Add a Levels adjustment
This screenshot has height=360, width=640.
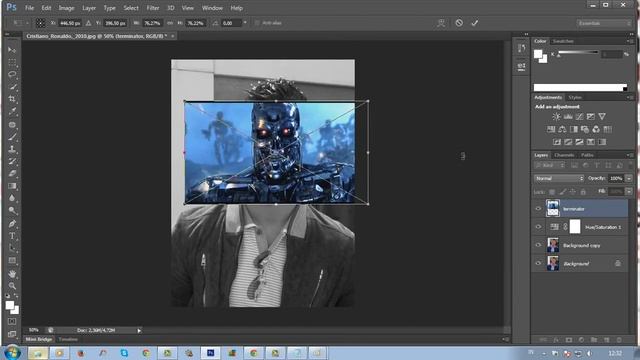pos(568,117)
